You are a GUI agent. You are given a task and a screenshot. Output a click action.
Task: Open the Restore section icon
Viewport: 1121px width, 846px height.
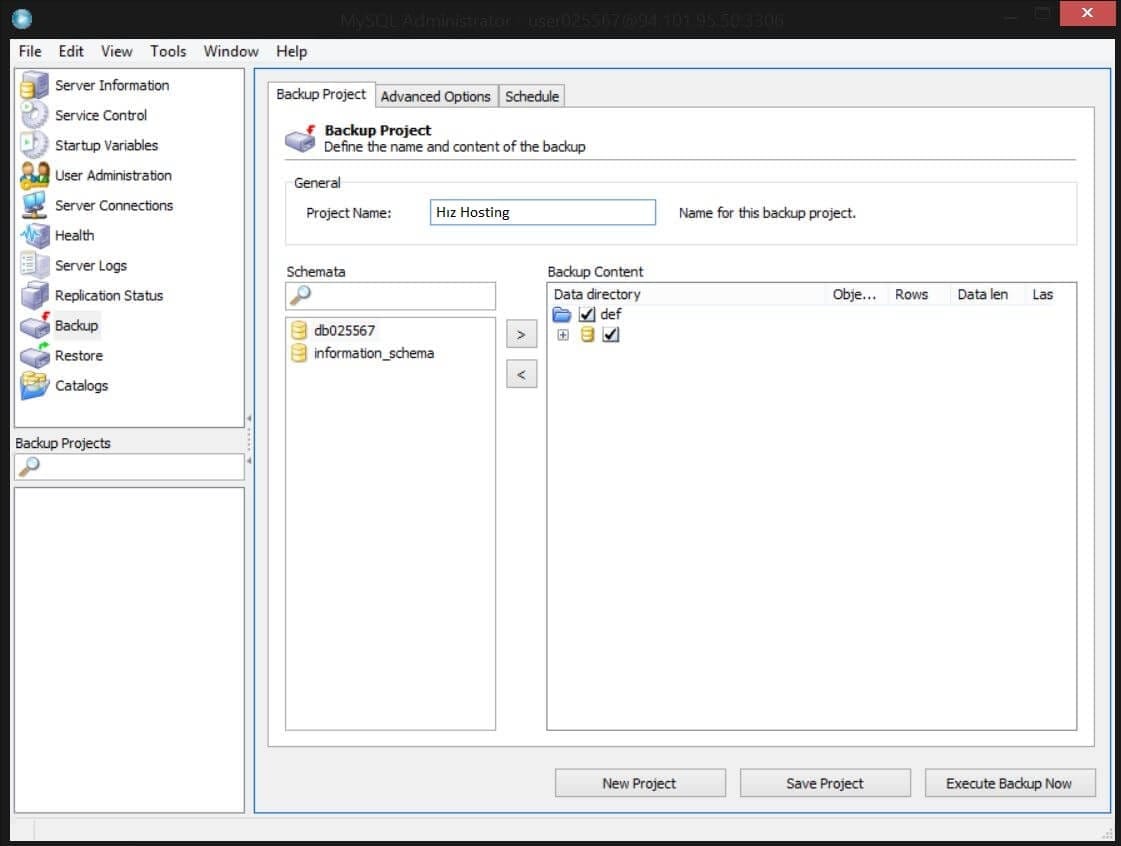[x=34, y=355]
